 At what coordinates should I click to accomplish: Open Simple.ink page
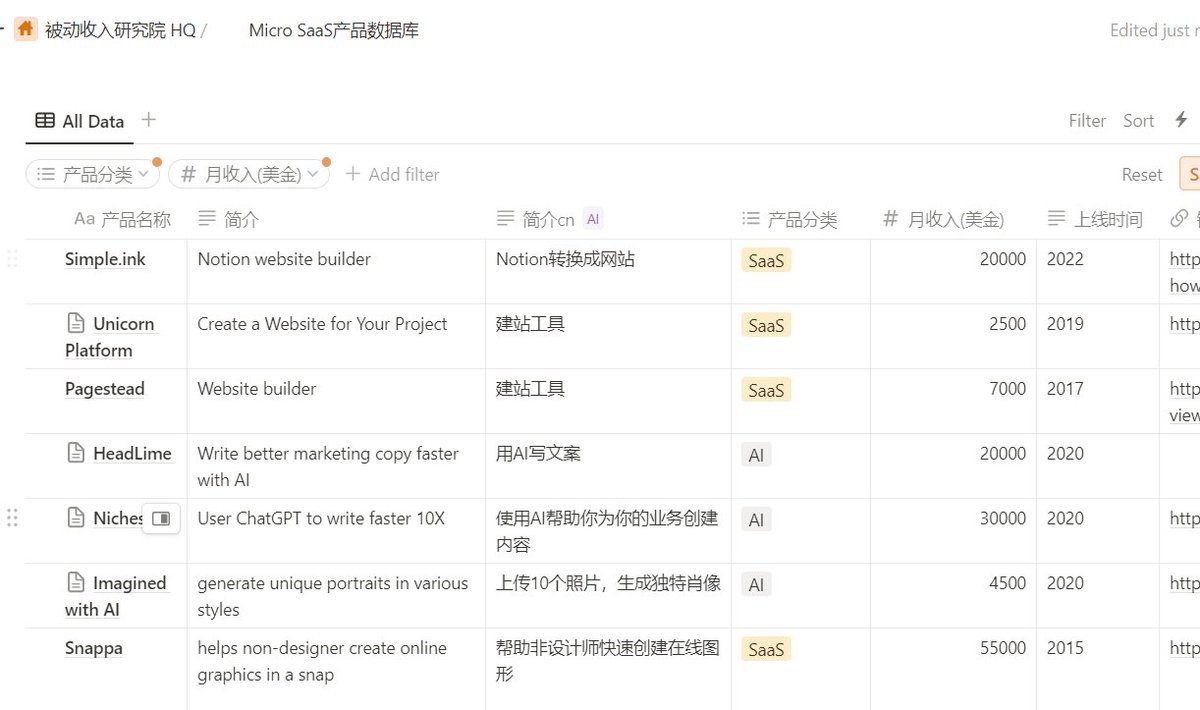click(105, 259)
